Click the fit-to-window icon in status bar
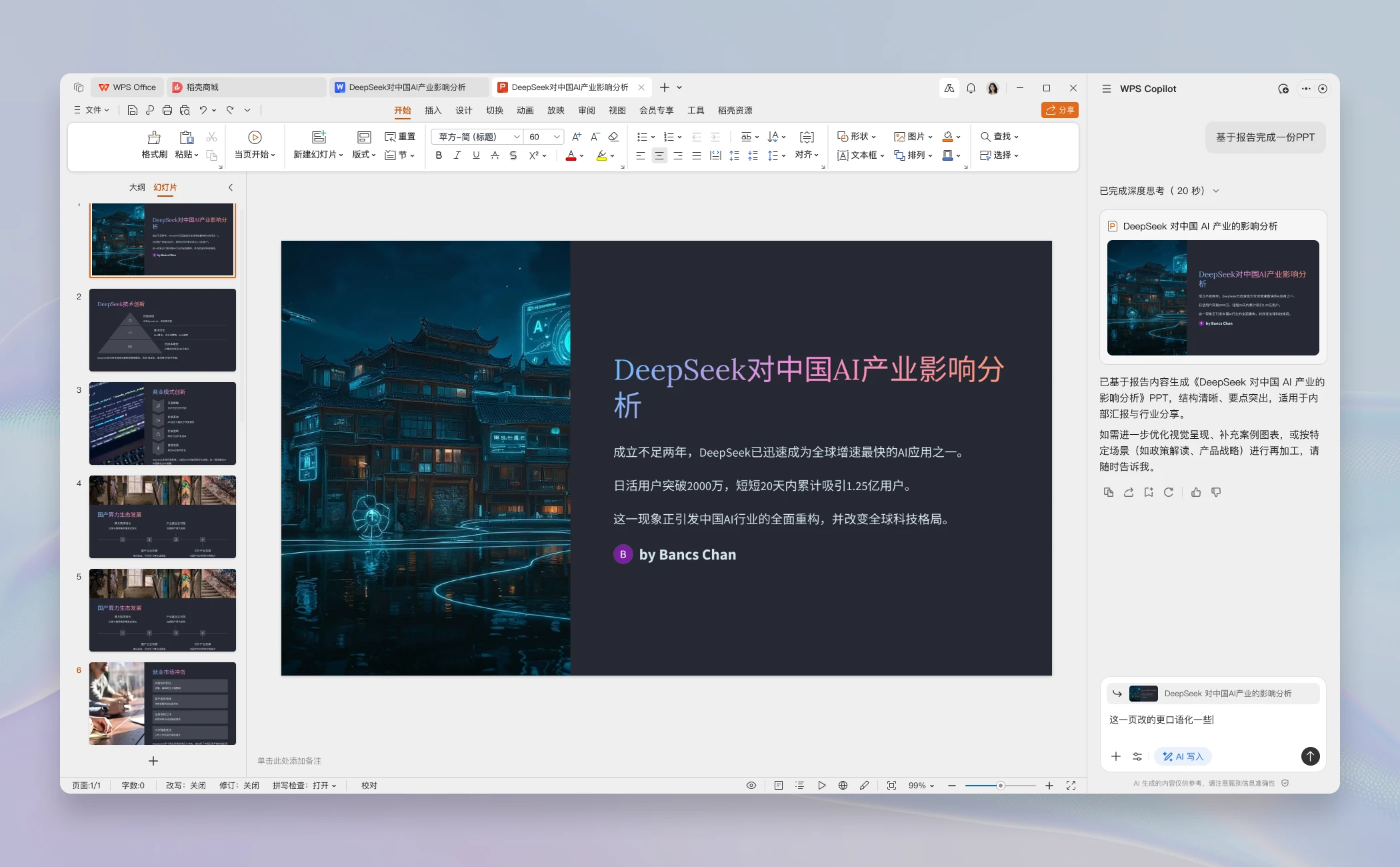 (x=891, y=786)
